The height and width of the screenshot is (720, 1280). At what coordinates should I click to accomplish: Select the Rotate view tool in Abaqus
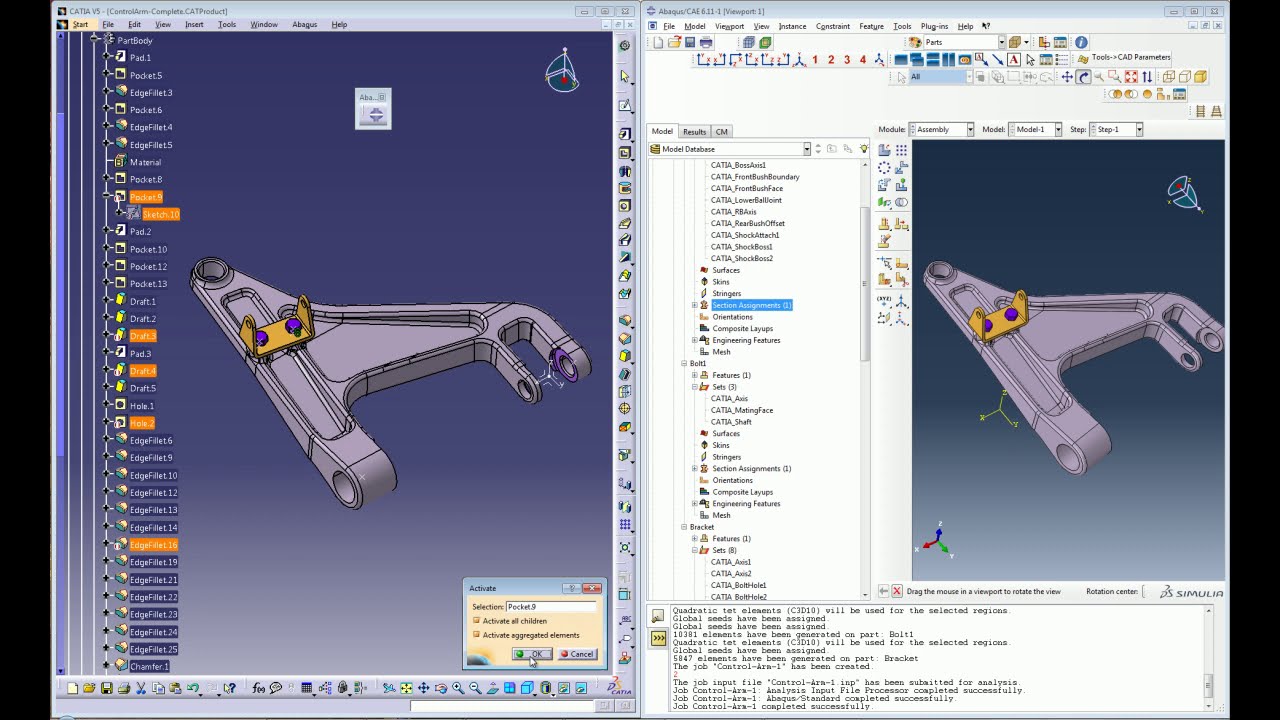tap(1083, 77)
